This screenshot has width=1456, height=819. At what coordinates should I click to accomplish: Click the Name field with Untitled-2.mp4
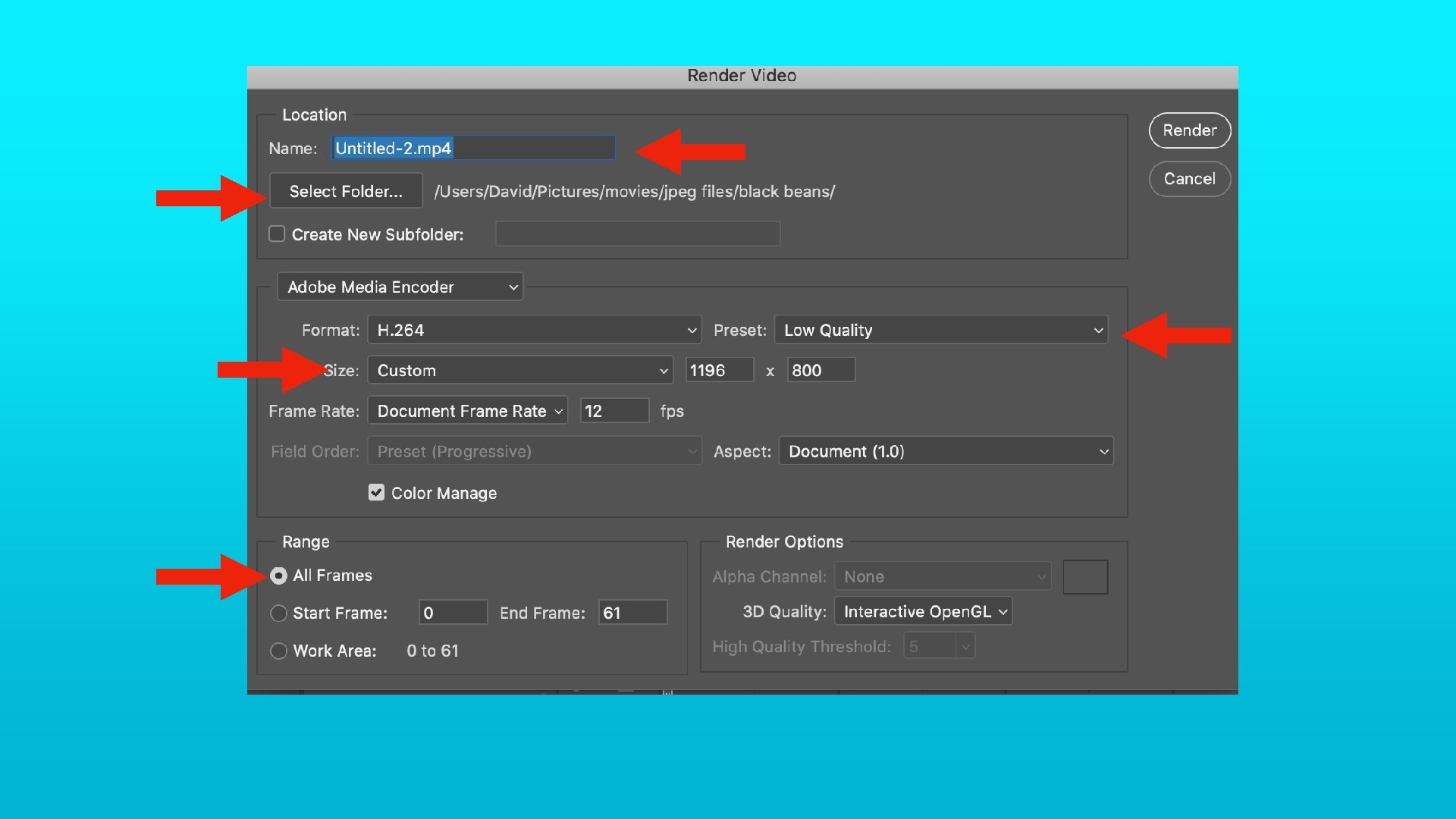click(x=473, y=148)
